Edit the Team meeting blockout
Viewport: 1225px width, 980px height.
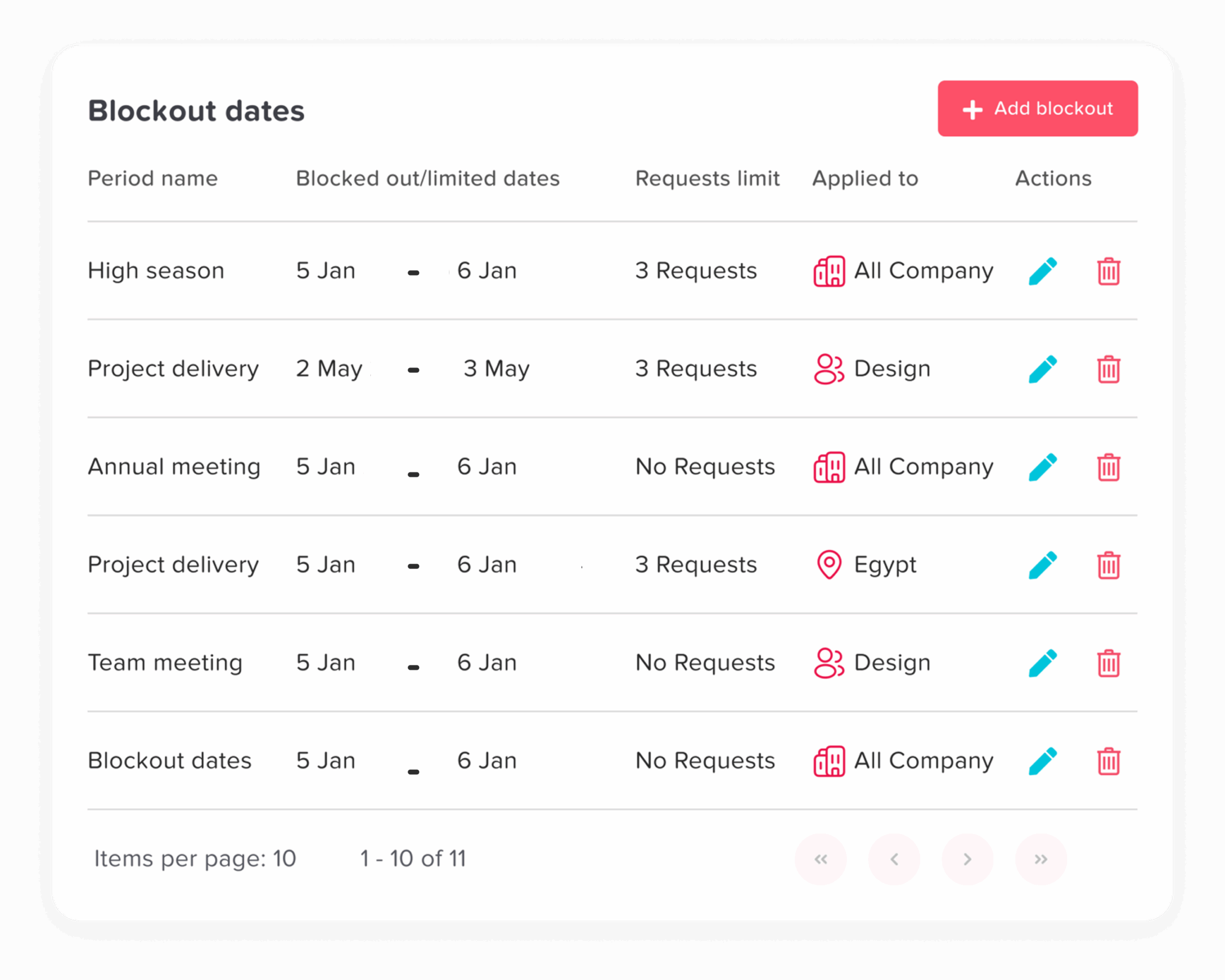click(1043, 663)
